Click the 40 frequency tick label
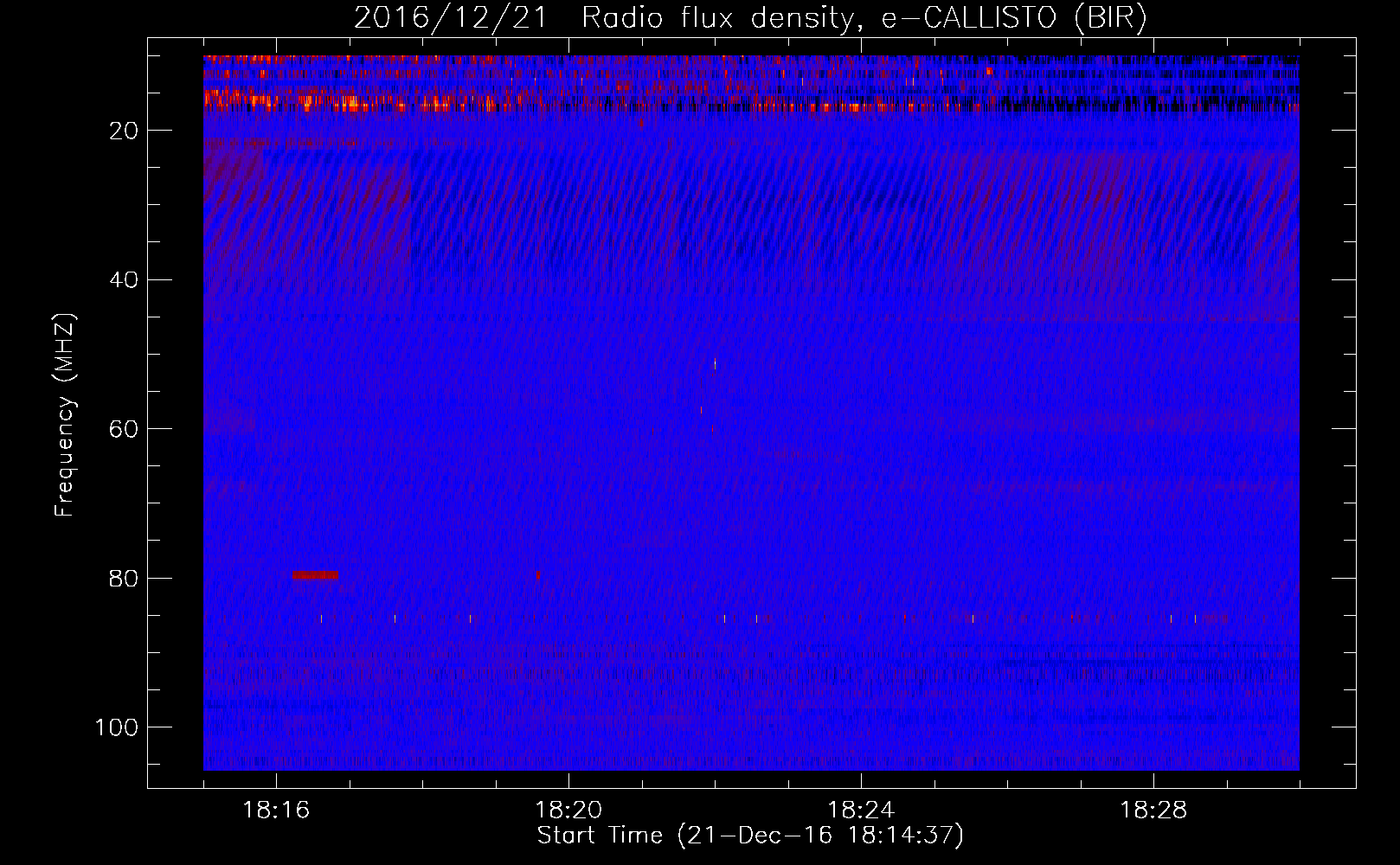The image size is (1400, 865). [125, 280]
